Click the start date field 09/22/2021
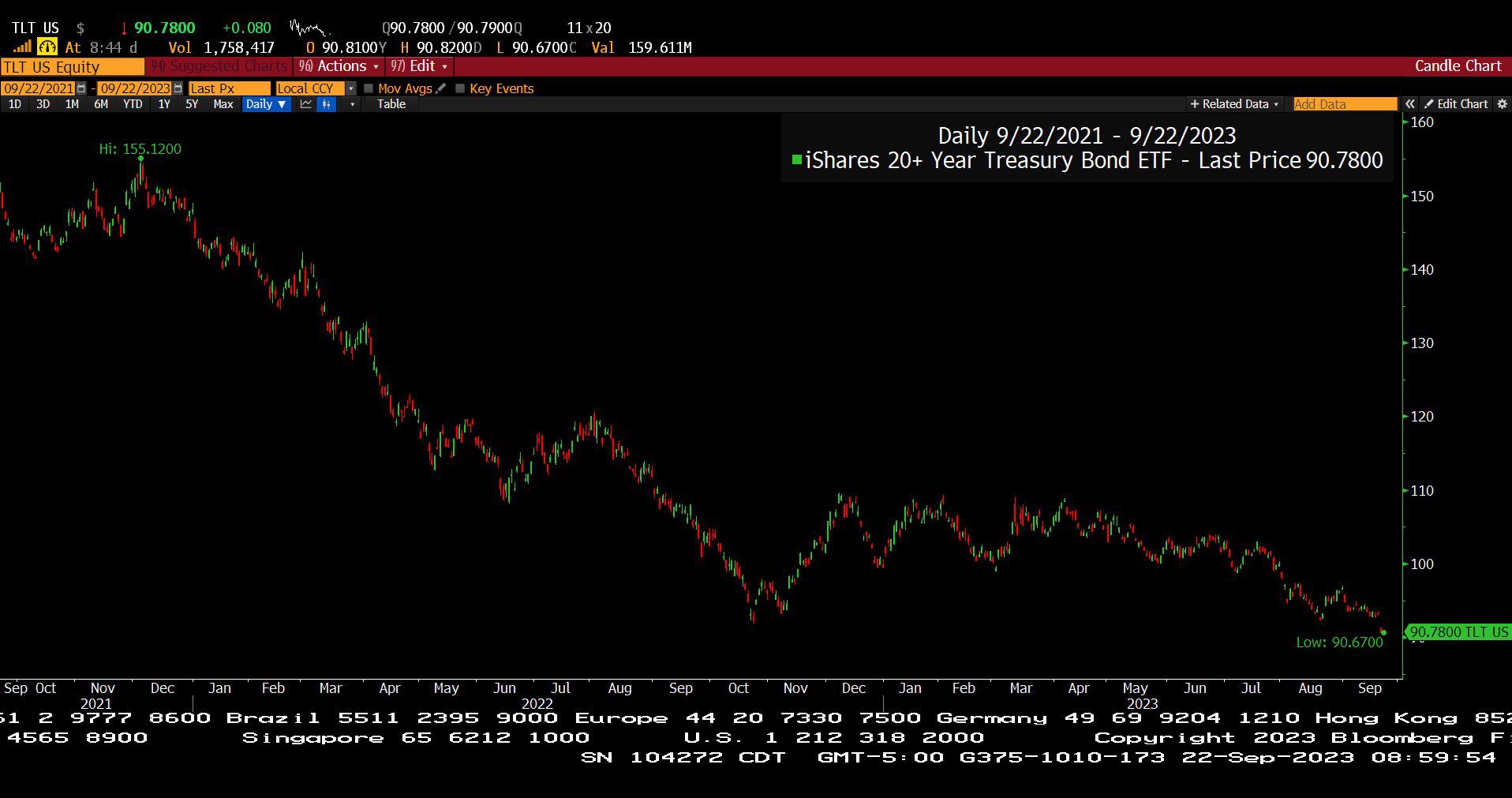Image resolution: width=1512 pixels, height=798 pixels. [x=38, y=88]
